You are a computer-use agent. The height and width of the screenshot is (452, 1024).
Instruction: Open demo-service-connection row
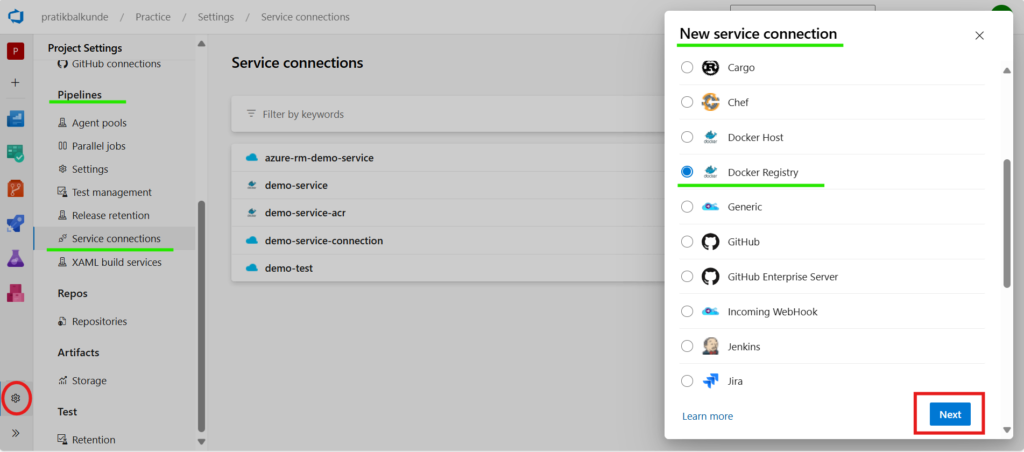tap(448, 240)
